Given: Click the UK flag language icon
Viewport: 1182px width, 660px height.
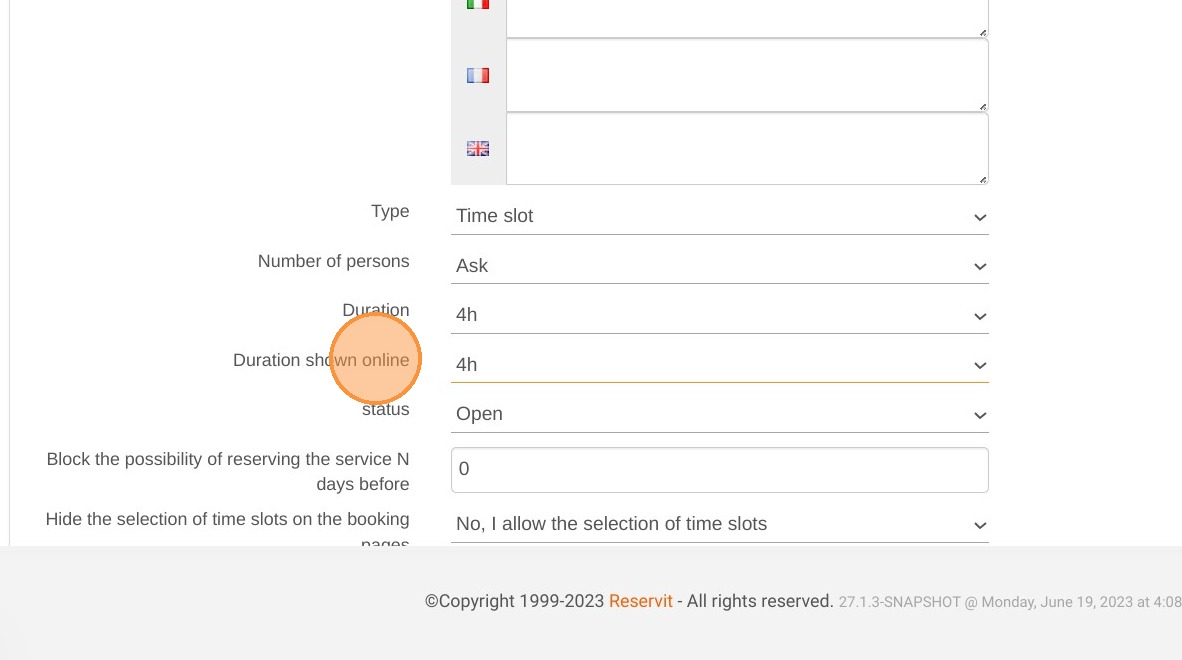Looking at the screenshot, I should (x=477, y=148).
